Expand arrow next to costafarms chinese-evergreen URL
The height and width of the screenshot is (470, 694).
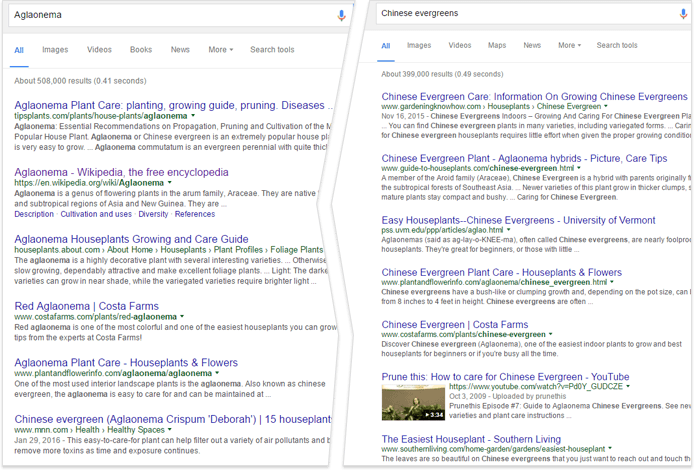pyautogui.click(x=551, y=335)
